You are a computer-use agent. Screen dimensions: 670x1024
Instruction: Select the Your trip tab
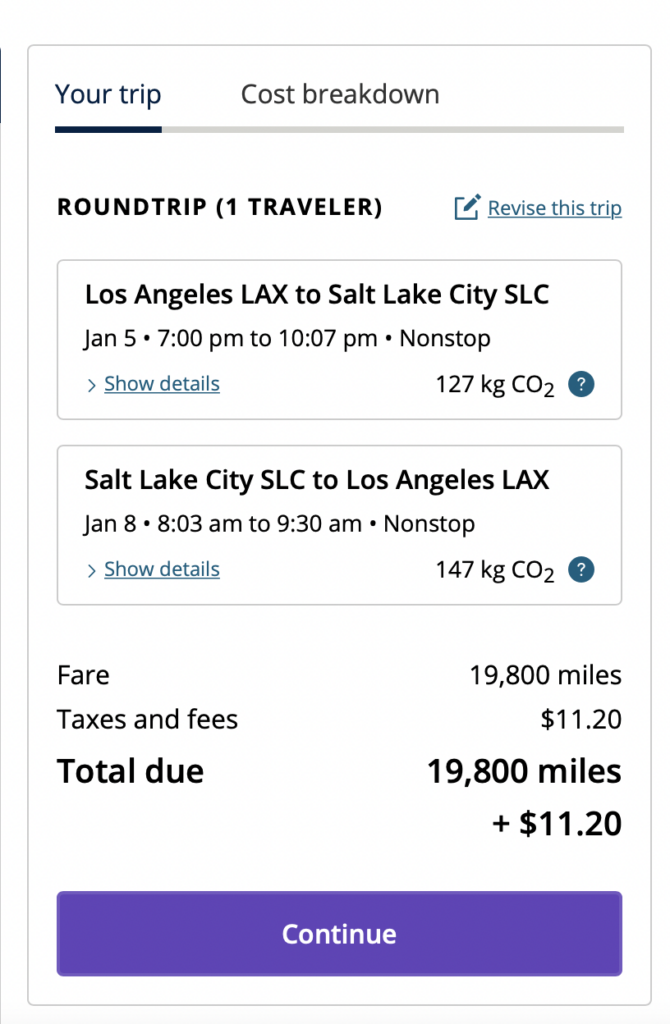108,94
